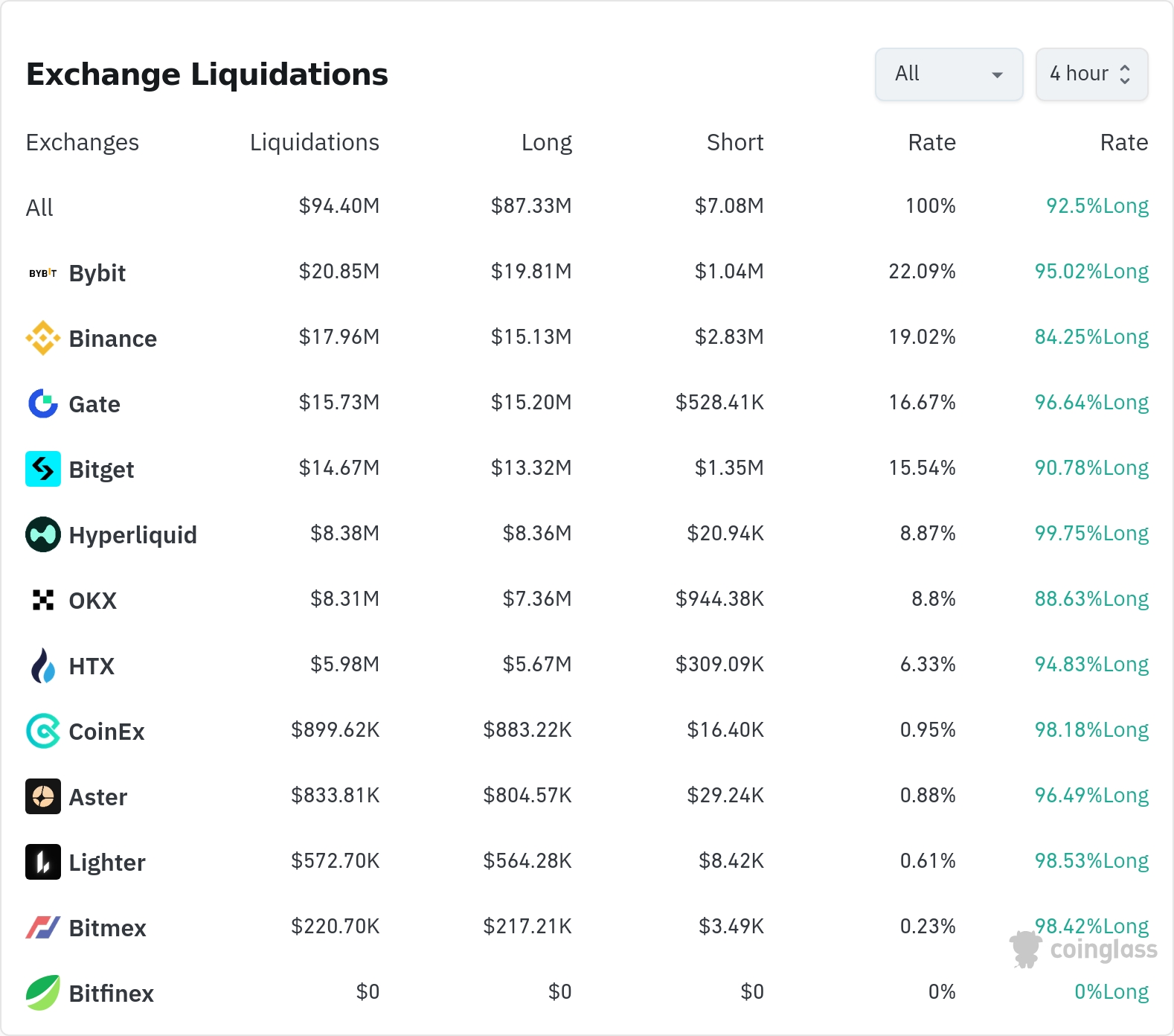
Task: Click the Bitfinex leaf logo icon
Action: [x=43, y=993]
